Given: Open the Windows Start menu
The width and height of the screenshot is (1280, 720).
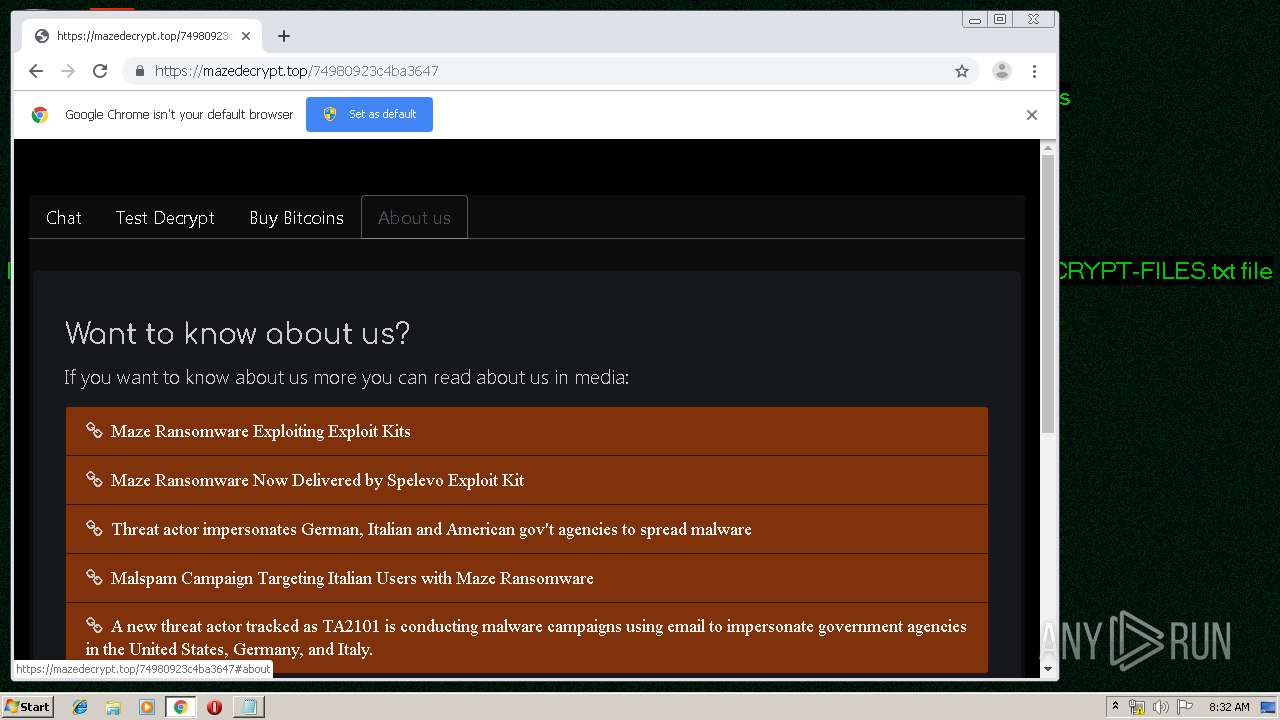Looking at the screenshot, I should click(x=28, y=706).
